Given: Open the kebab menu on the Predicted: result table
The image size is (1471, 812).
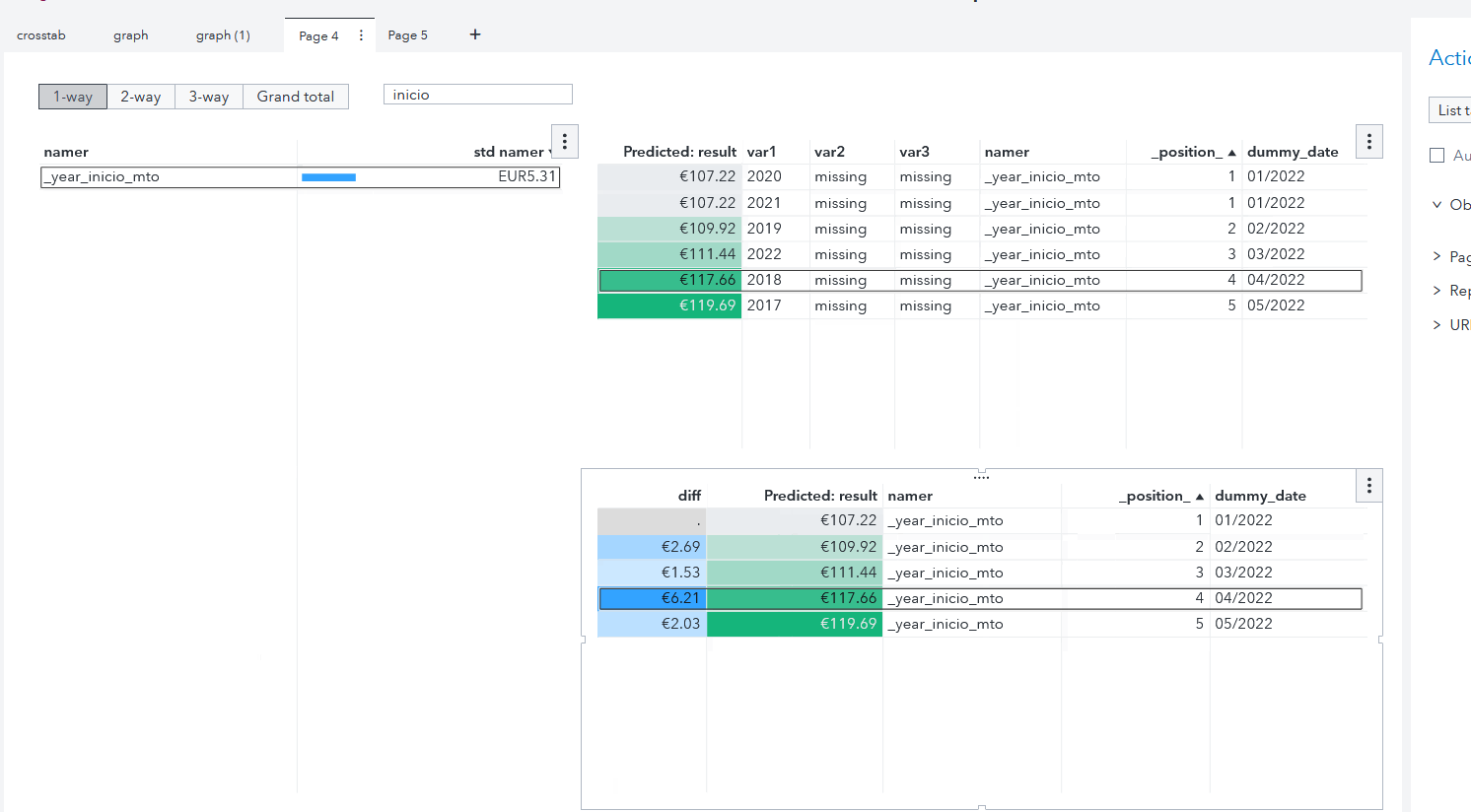Looking at the screenshot, I should pyautogui.click(x=1368, y=141).
